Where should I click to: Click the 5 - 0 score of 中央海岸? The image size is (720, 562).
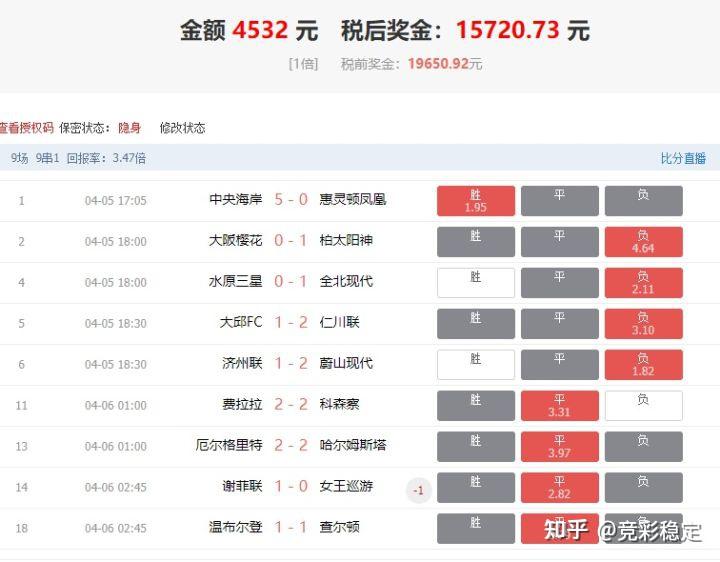pos(291,199)
